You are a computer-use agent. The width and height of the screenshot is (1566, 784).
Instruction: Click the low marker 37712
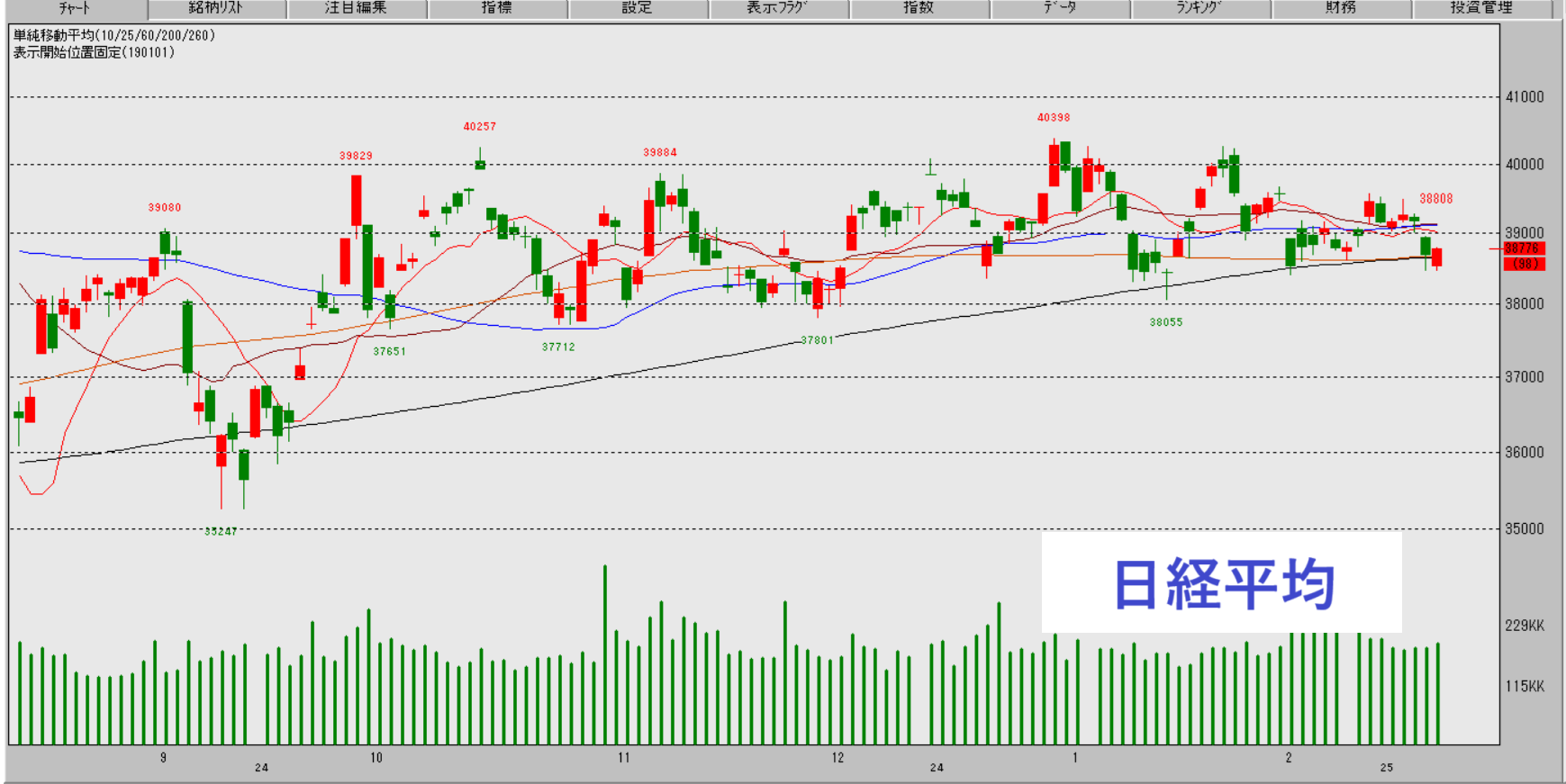[x=558, y=347]
